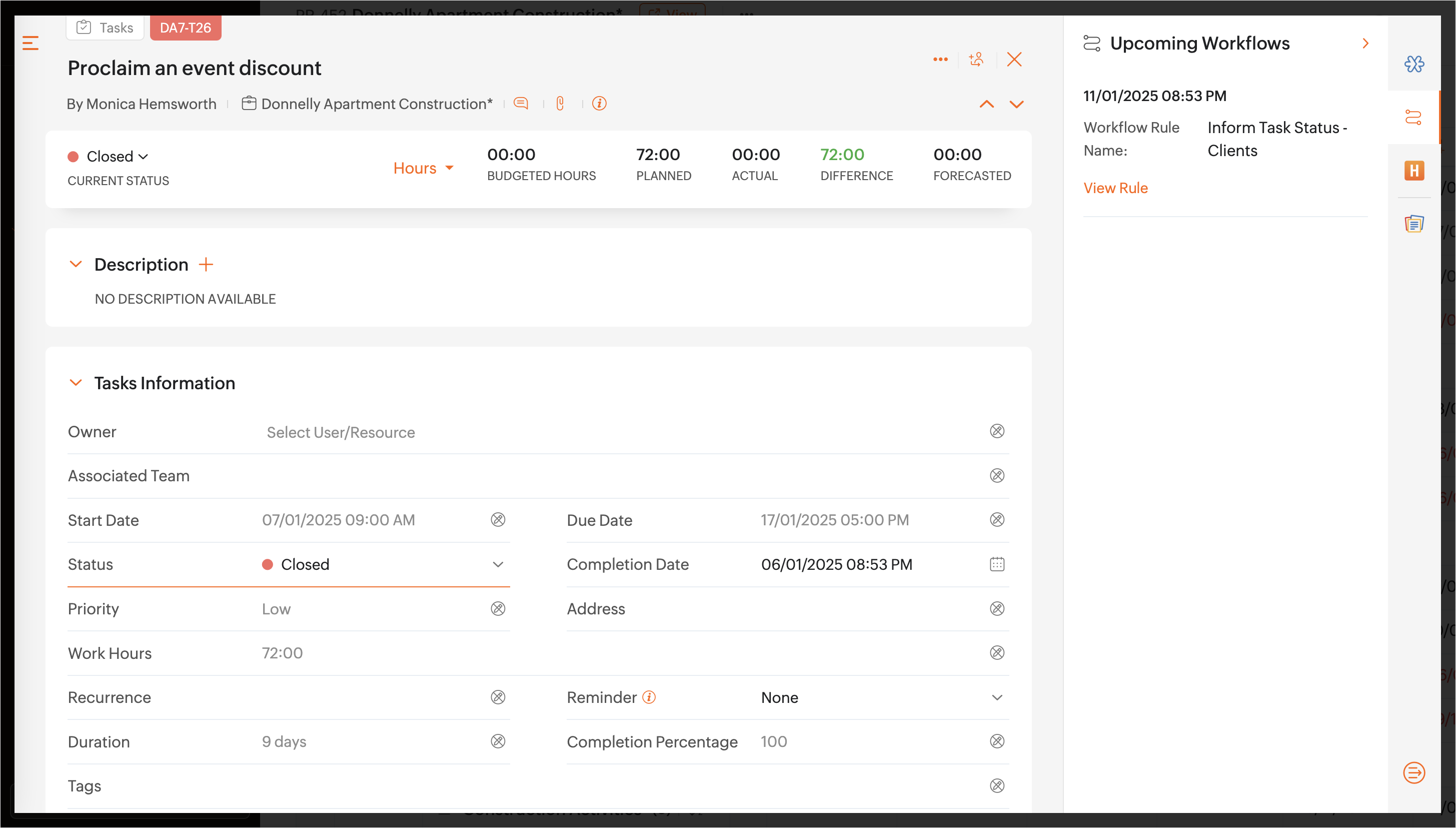Go to next task with down arrow
Image resolution: width=1456 pixels, height=828 pixels.
pyautogui.click(x=1016, y=104)
